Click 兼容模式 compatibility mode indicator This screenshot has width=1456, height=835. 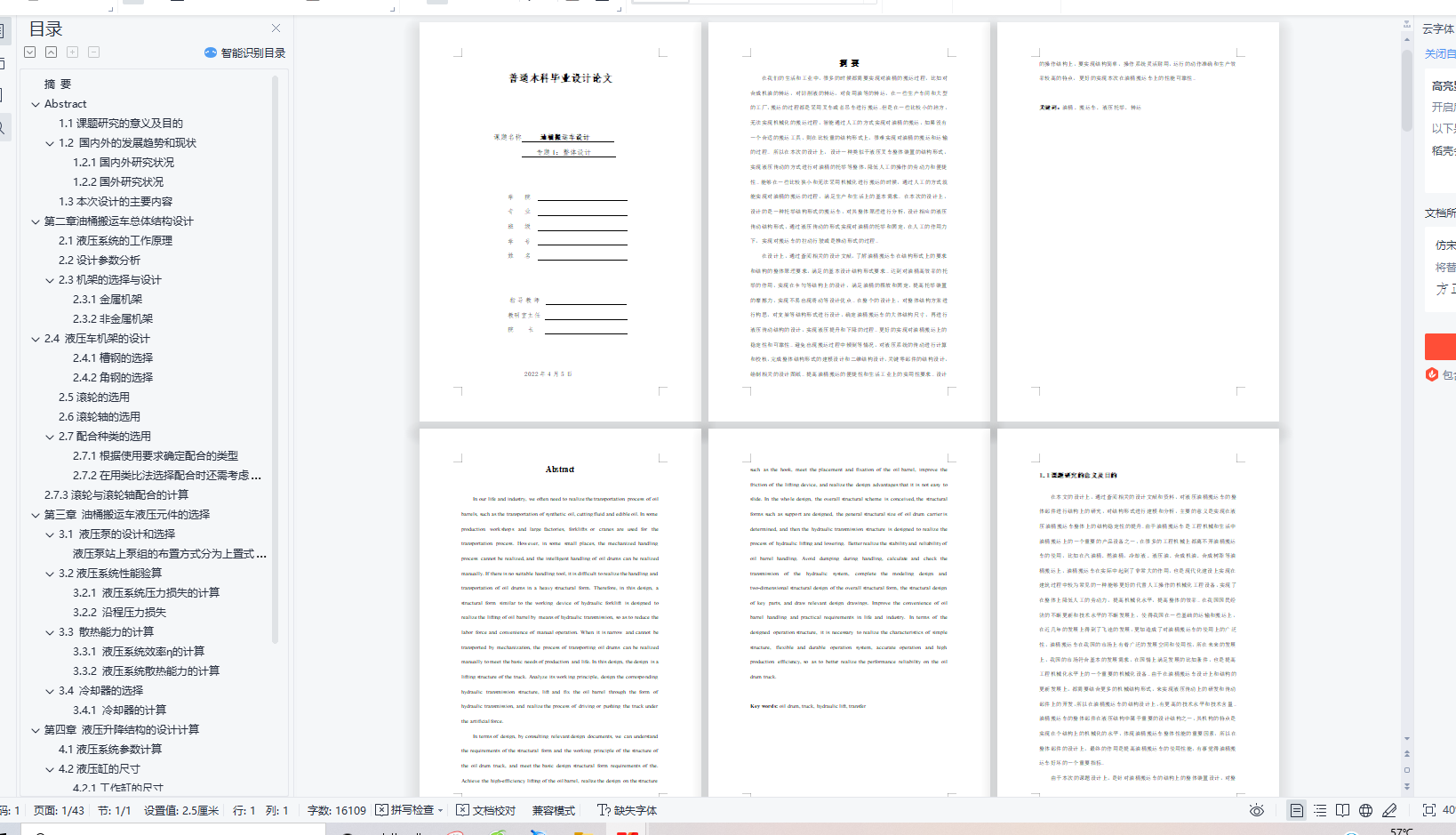point(554,810)
